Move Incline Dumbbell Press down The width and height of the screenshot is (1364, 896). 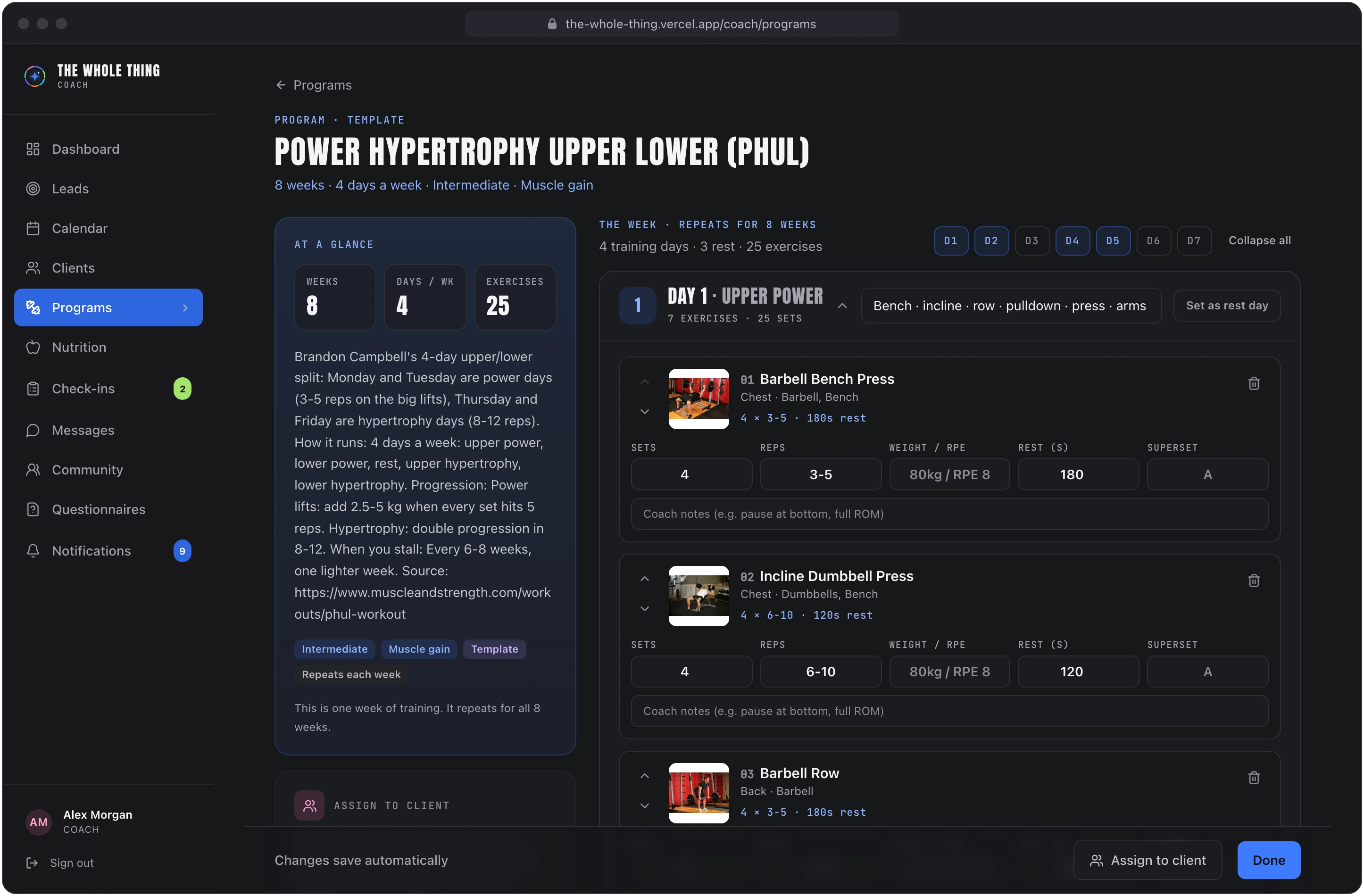click(x=644, y=608)
